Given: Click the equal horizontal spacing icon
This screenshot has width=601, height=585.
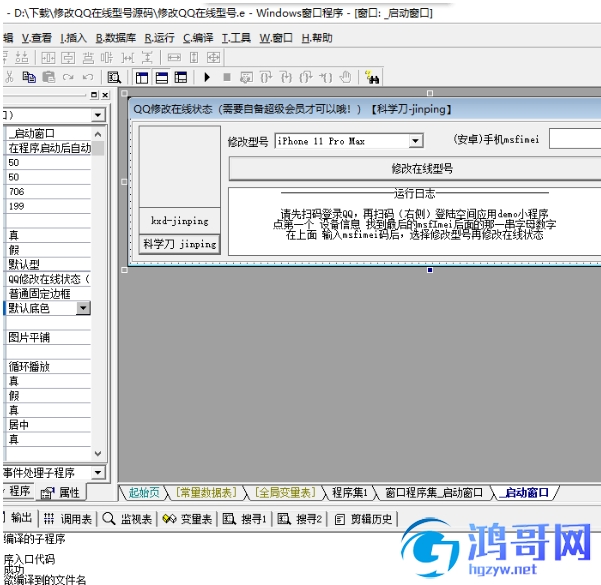Looking at the screenshot, I should (128, 58).
